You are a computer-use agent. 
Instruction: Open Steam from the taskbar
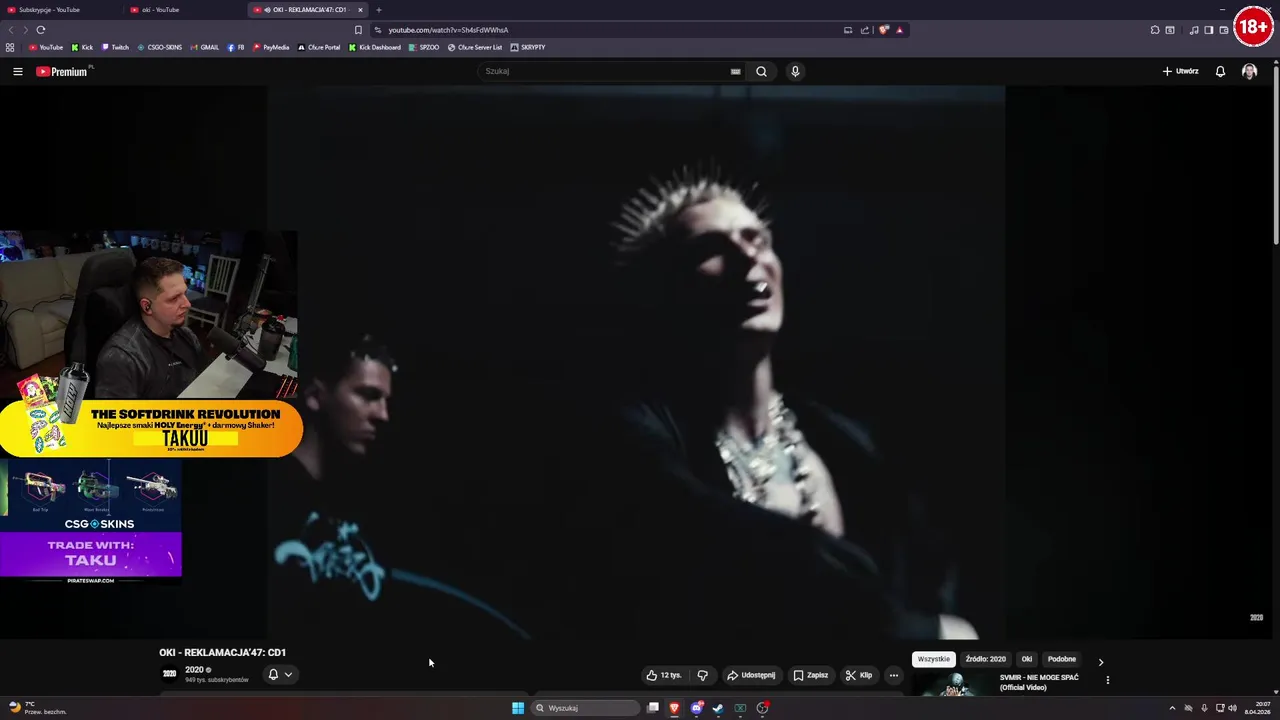click(x=718, y=708)
